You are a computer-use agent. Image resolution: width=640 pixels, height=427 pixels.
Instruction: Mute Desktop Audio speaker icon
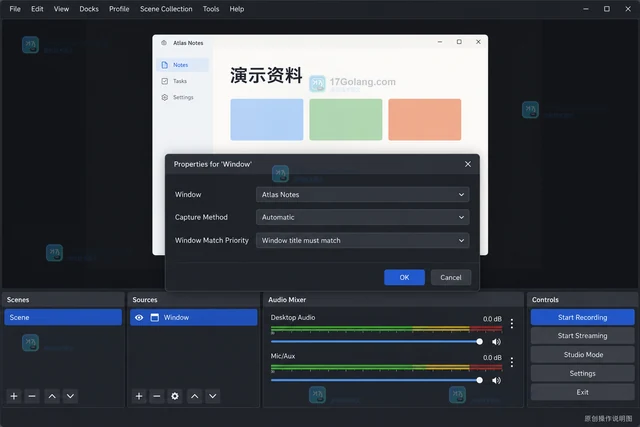(496, 342)
